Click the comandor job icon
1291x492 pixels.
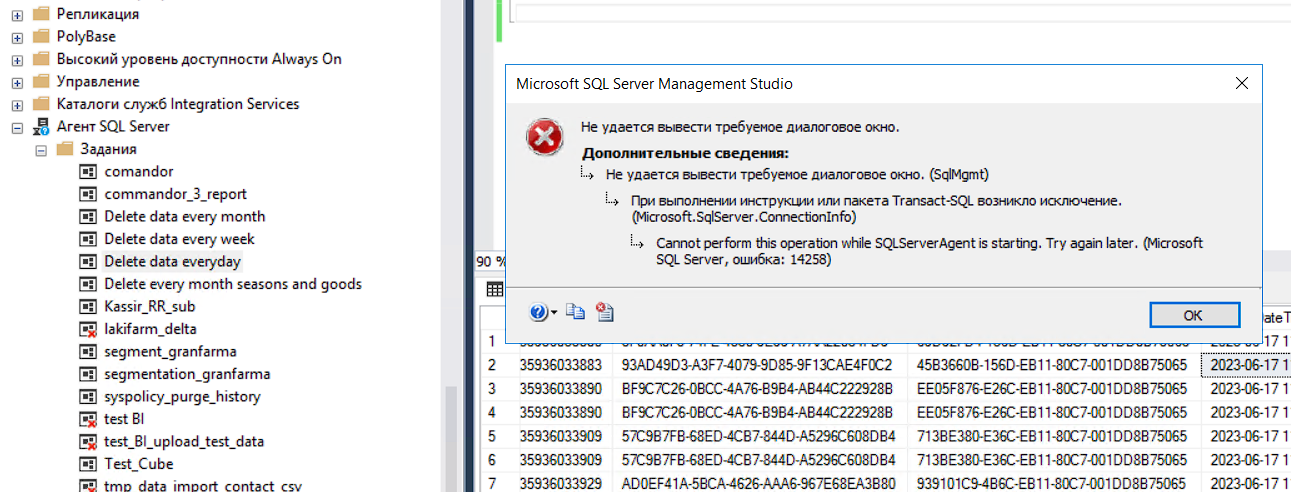(x=88, y=172)
